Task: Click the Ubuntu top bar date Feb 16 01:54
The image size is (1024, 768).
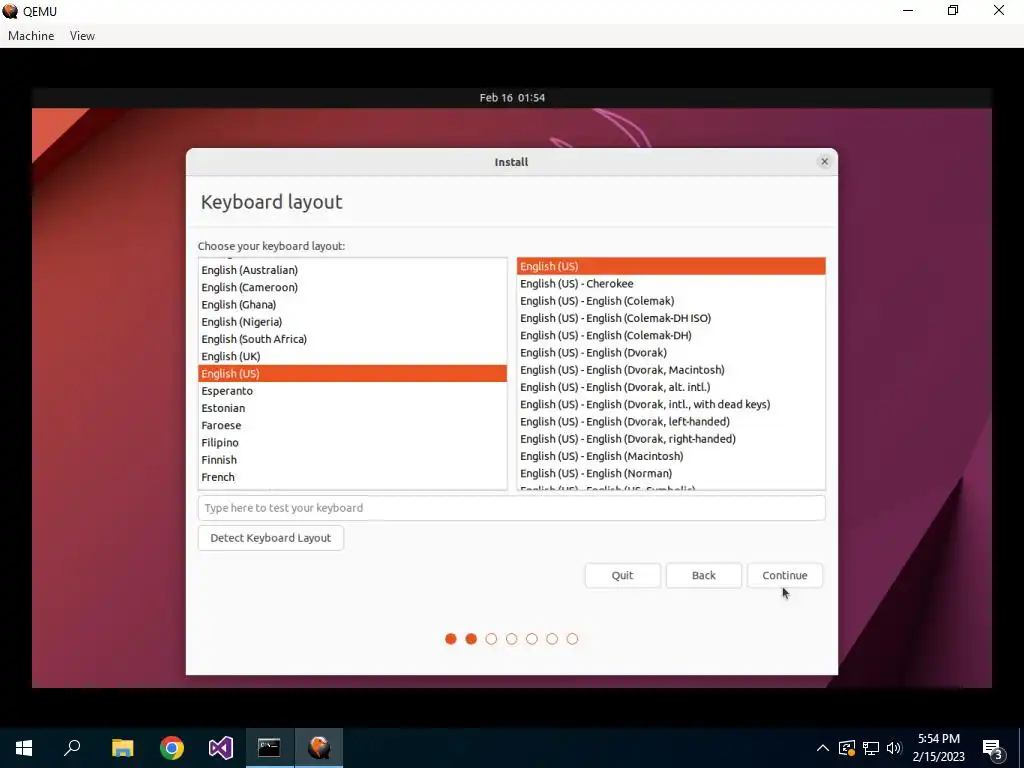Action: click(x=512, y=98)
